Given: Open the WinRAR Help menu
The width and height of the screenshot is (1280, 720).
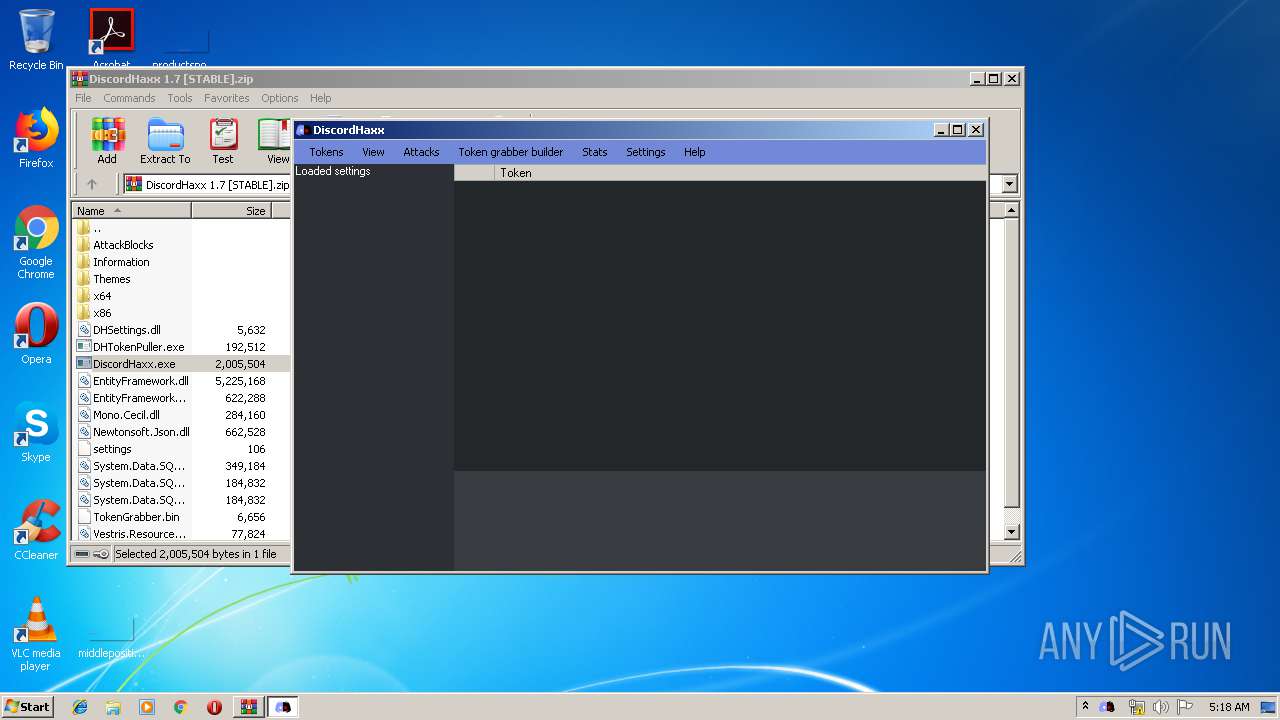Looking at the screenshot, I should [320, 98].
